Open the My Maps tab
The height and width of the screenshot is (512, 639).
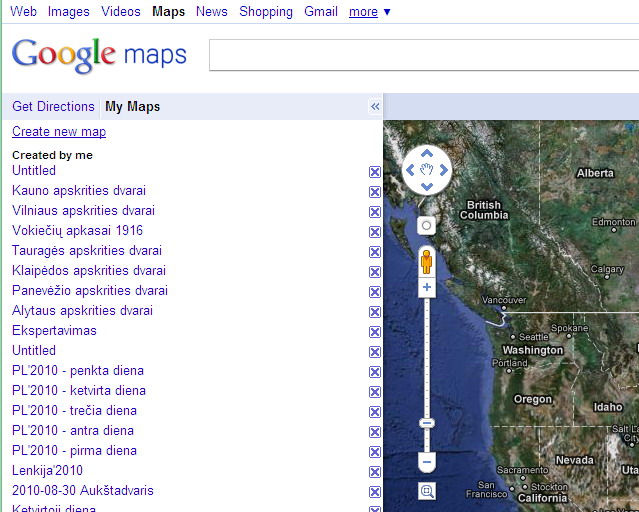pyautogui.click(x=132, y=107)
